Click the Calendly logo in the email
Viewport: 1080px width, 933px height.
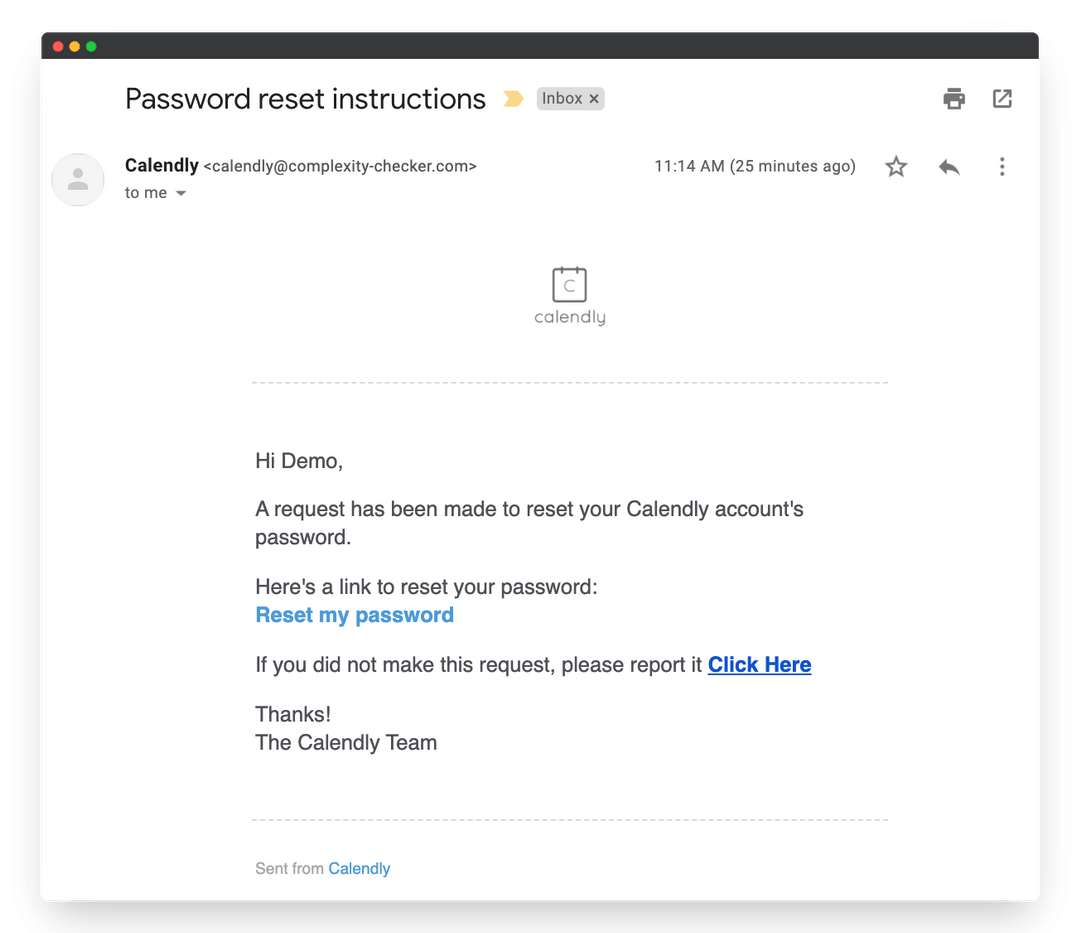pyautogui.click(x=569, y=293)
